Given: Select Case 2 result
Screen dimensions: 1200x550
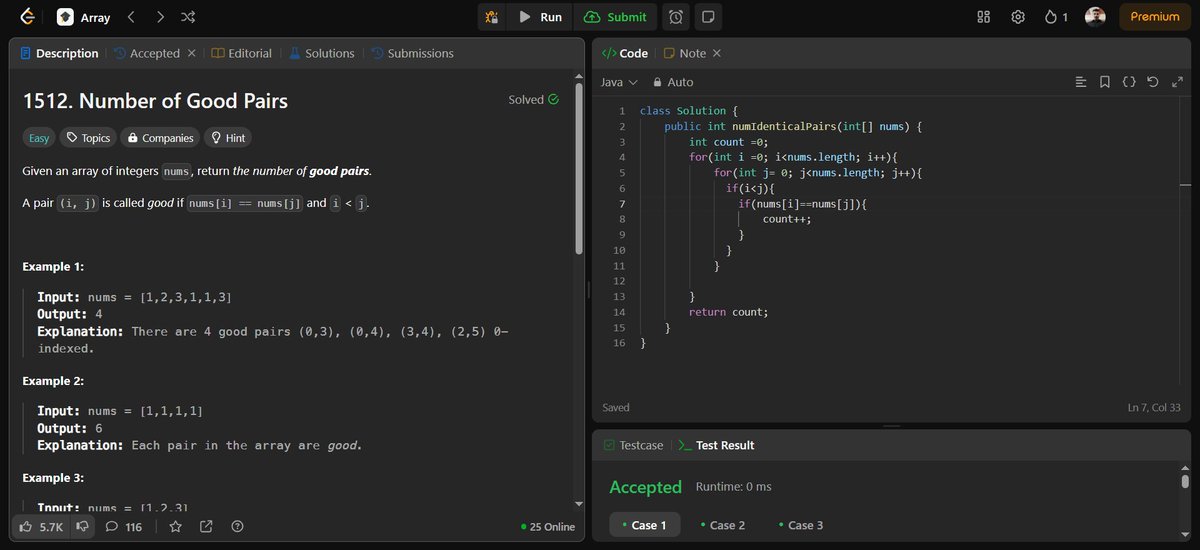Looking at the screenshot, I should coord(723,525).
